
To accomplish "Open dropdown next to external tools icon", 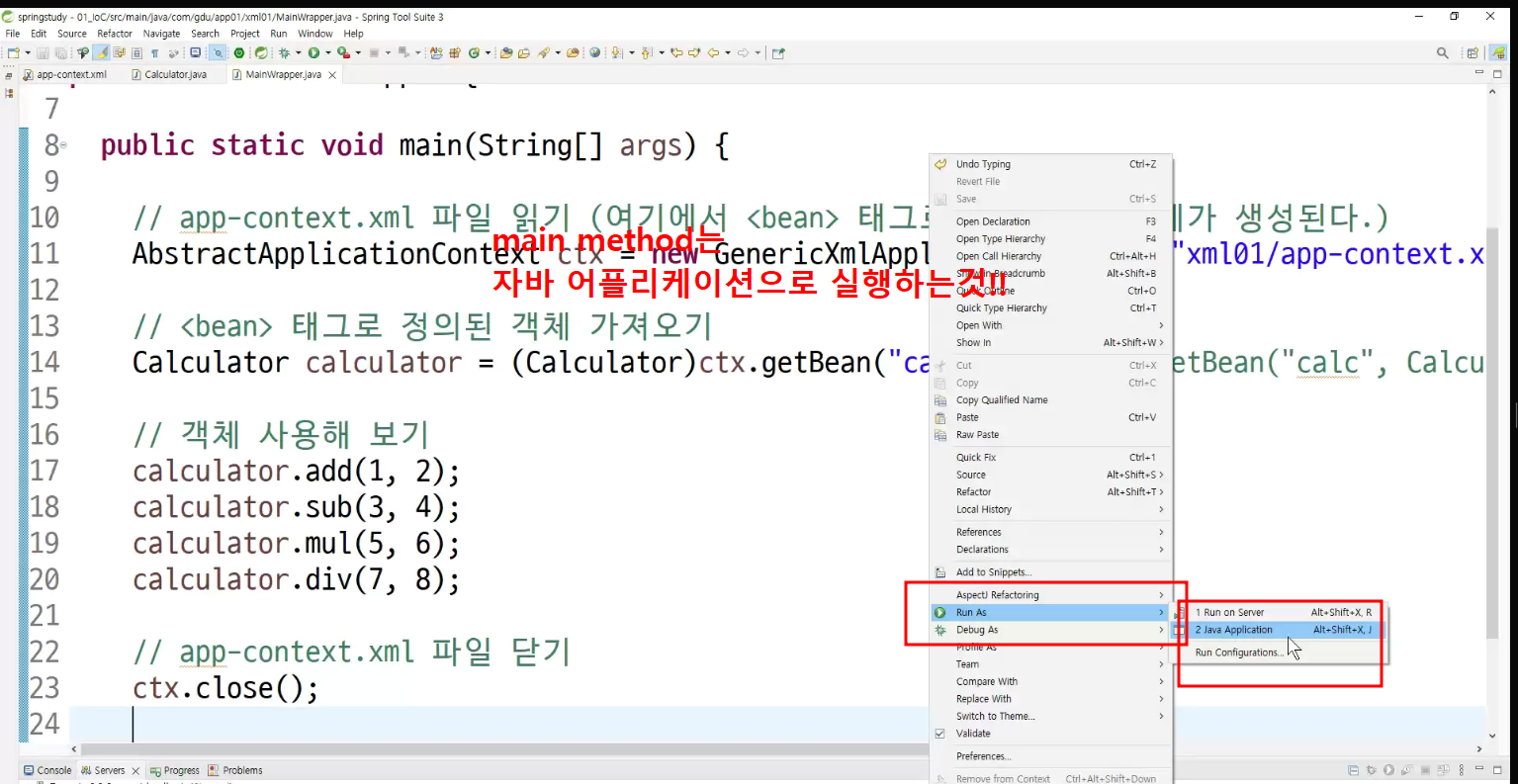I will (358, 52).
